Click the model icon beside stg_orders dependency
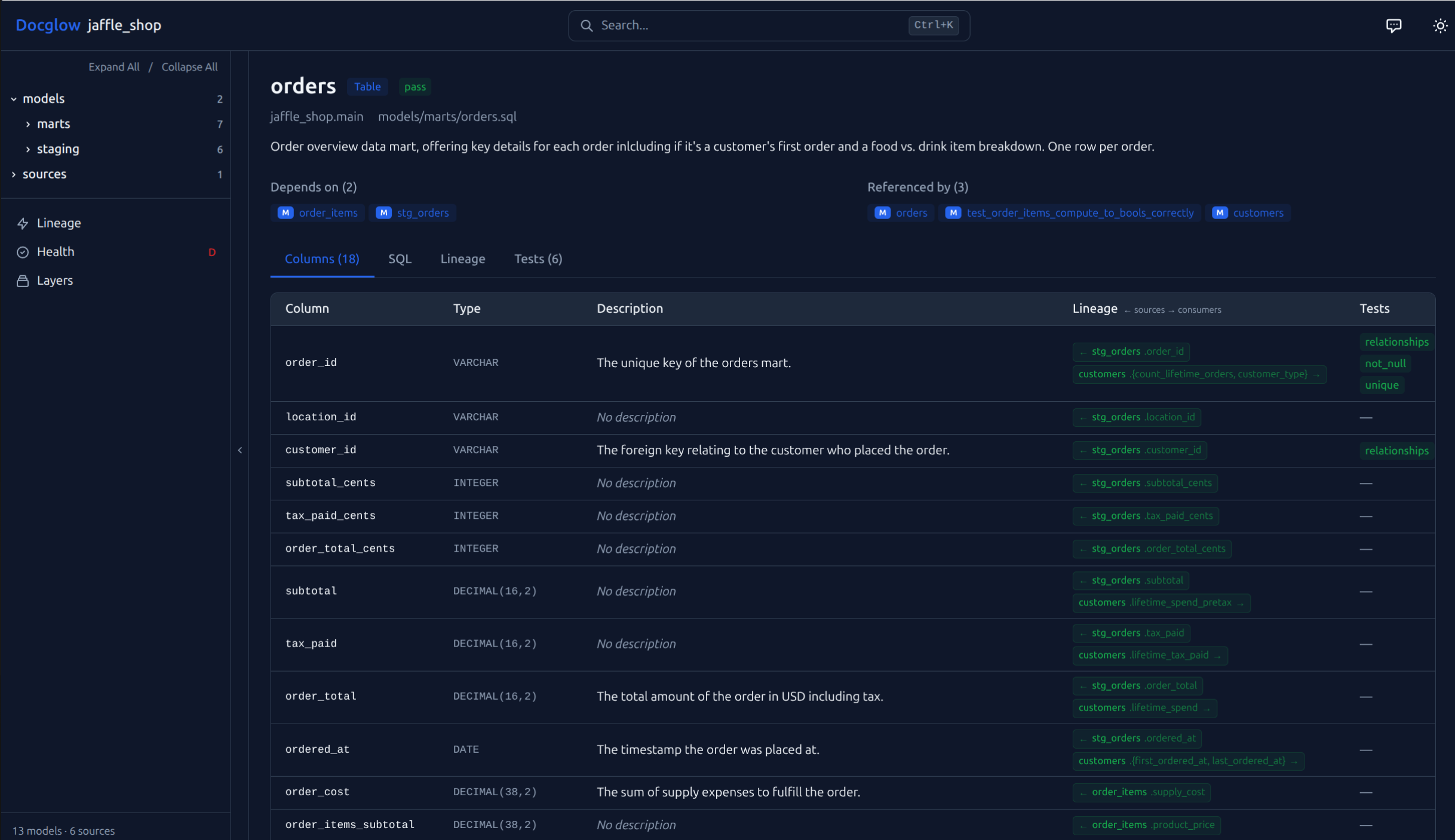 tap(382, 213)
